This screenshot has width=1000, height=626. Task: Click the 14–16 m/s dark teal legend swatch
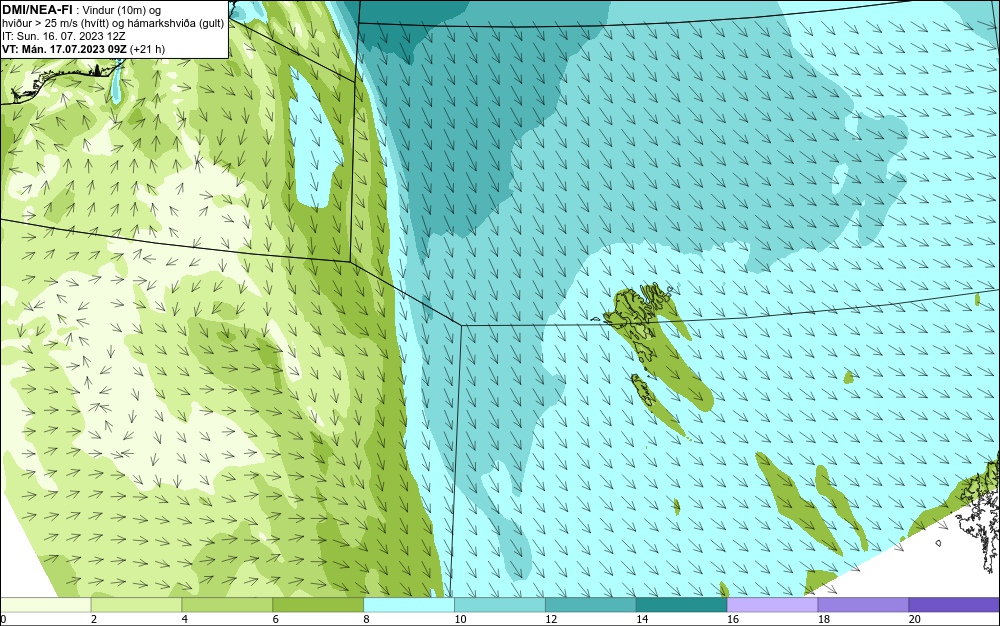(x=682, y=605)
